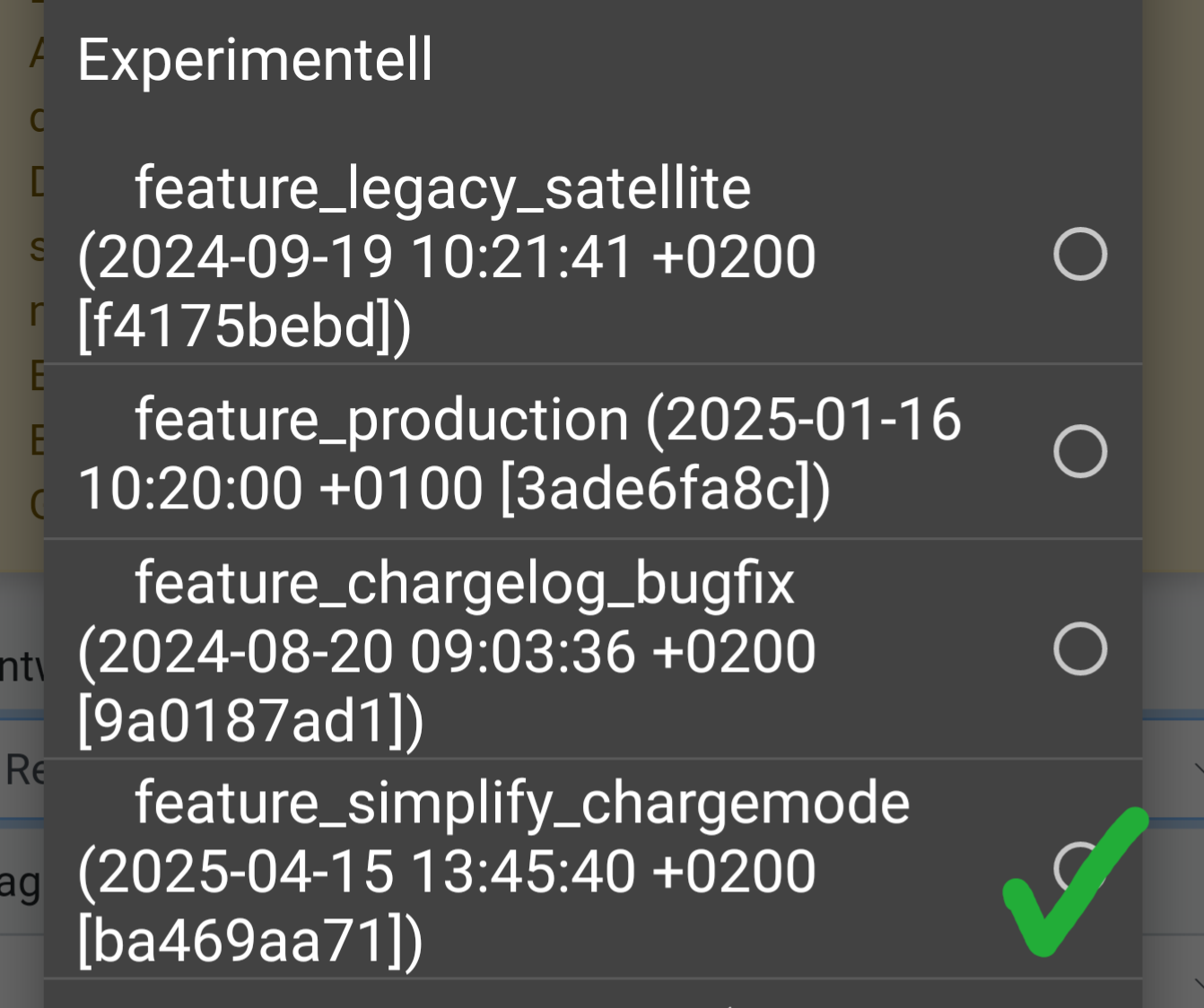Select the feature_legacy_satellite radio button
Screen dimensions: 1204x1008
point(1080,255)
